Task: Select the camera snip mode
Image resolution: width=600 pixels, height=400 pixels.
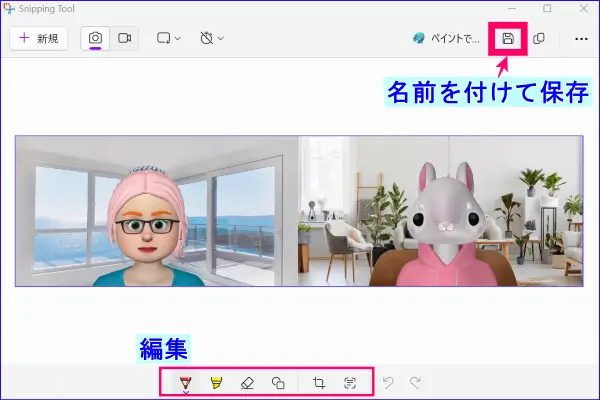Action: [95, 38]
